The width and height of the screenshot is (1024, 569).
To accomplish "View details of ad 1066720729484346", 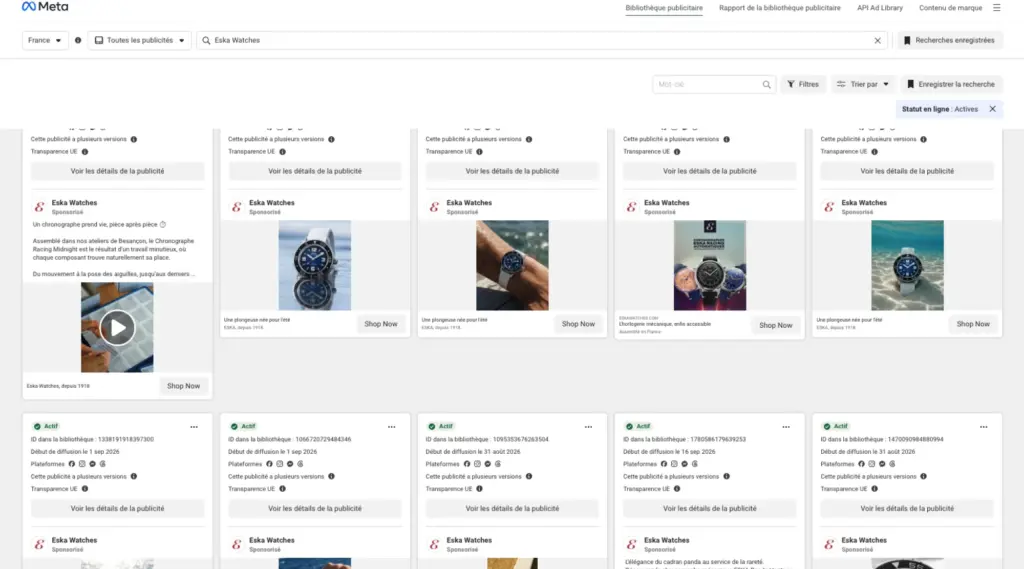I will (315, 508).
